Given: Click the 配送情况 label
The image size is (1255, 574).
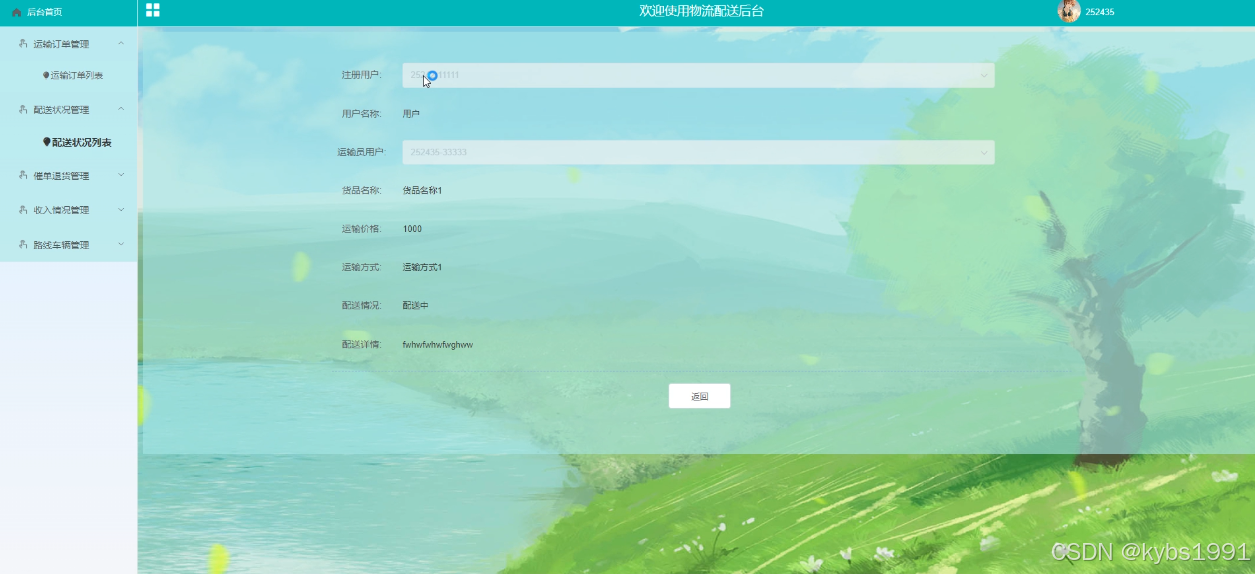Looking at the screenshot, I should pos(362,305).
